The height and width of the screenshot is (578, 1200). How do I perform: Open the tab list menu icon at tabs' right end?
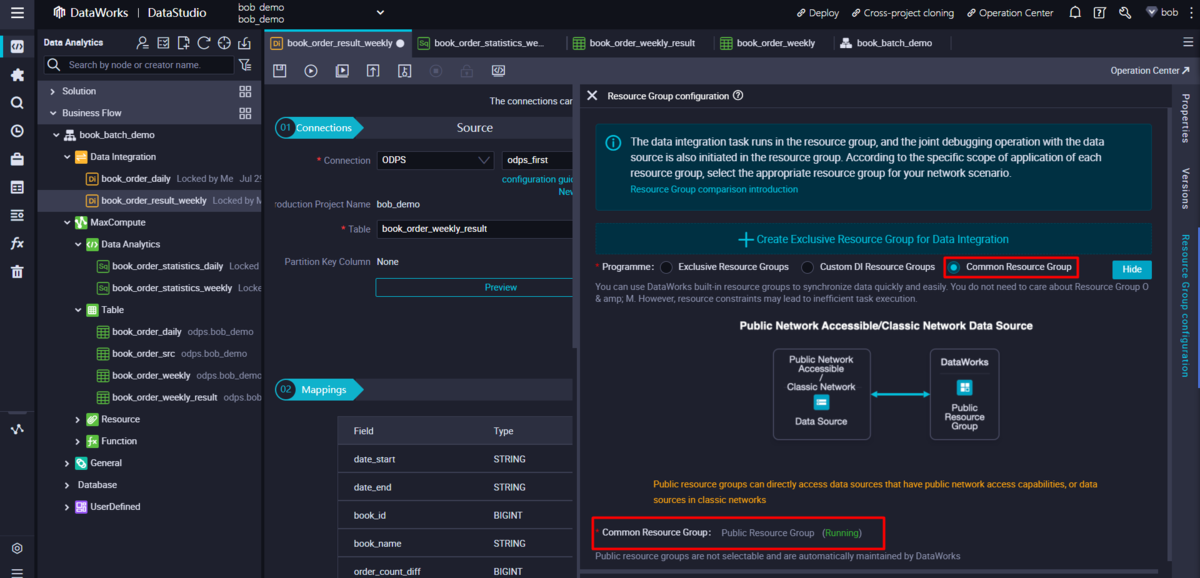pyautogui.click(x=1186, y=43)
